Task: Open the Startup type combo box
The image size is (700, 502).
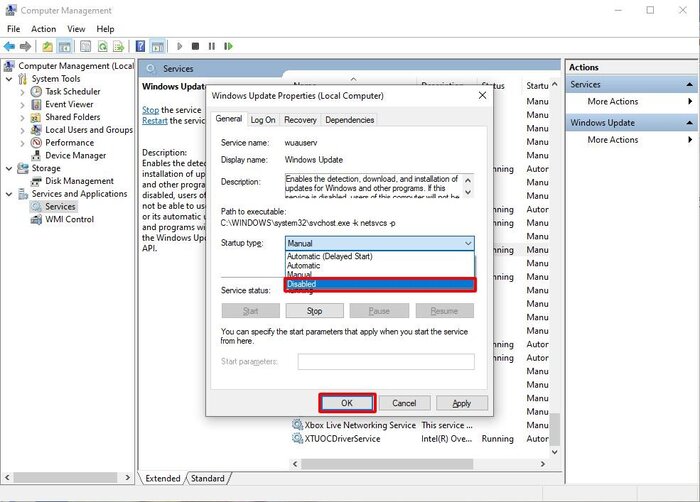Action: click(379, 243)
